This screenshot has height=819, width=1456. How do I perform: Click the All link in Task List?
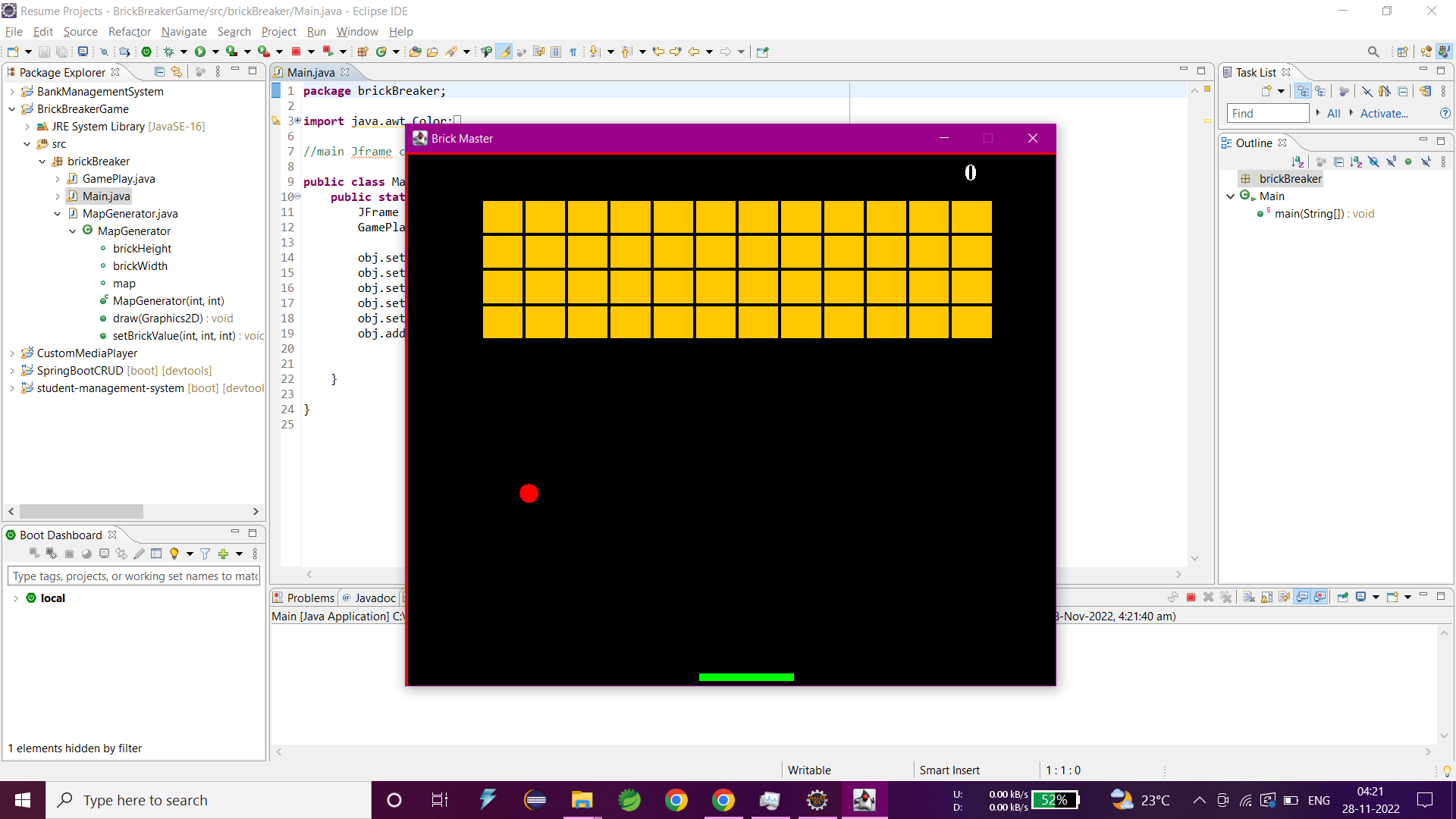pyautogui.click(x=1333, y=113)
